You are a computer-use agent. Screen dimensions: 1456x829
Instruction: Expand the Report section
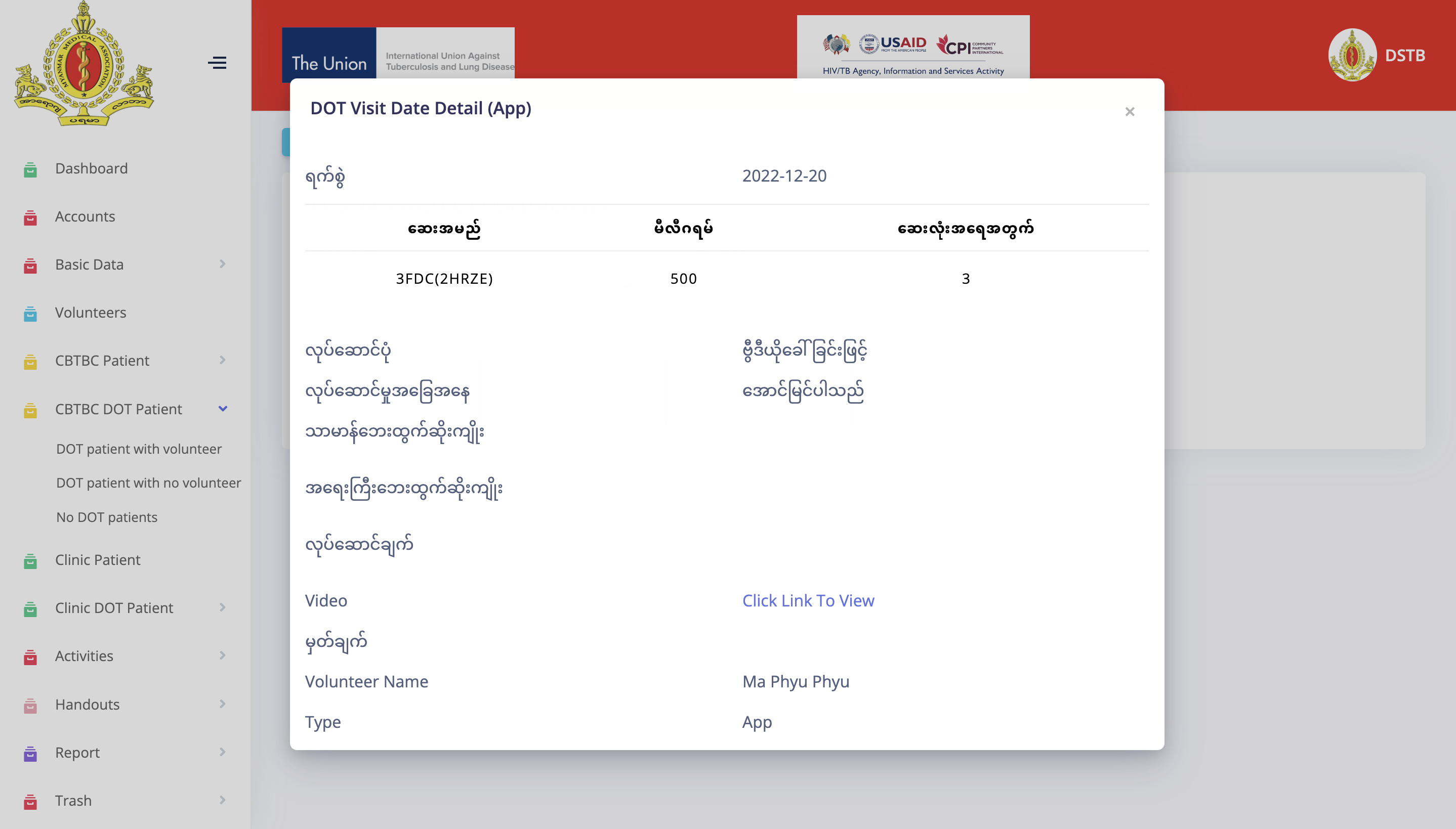(222, 752)
